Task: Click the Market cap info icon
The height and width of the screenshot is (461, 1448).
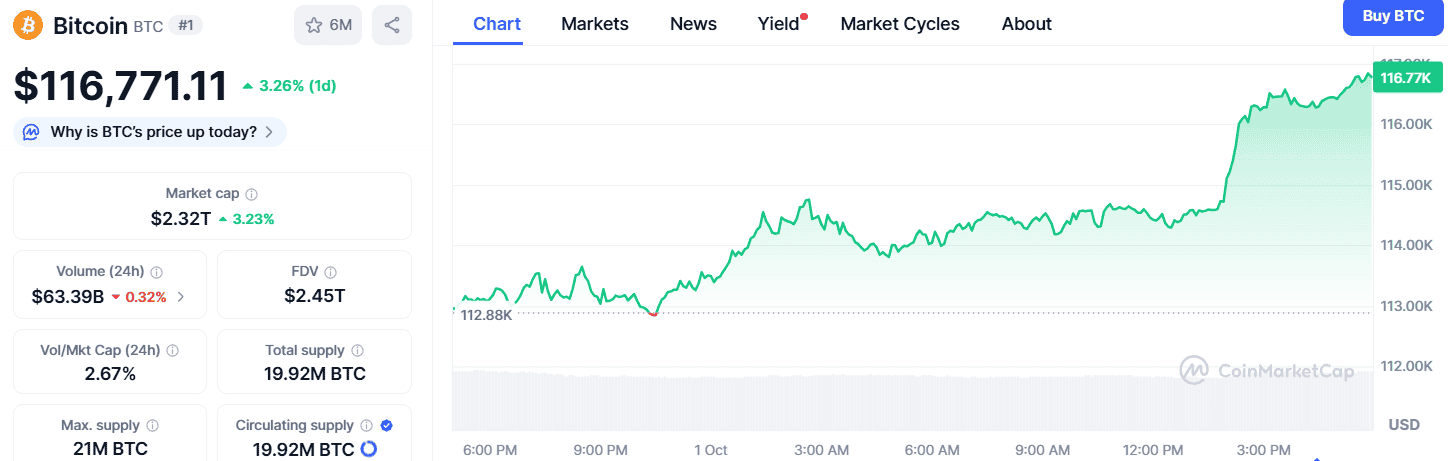Action: coord(252,194)
